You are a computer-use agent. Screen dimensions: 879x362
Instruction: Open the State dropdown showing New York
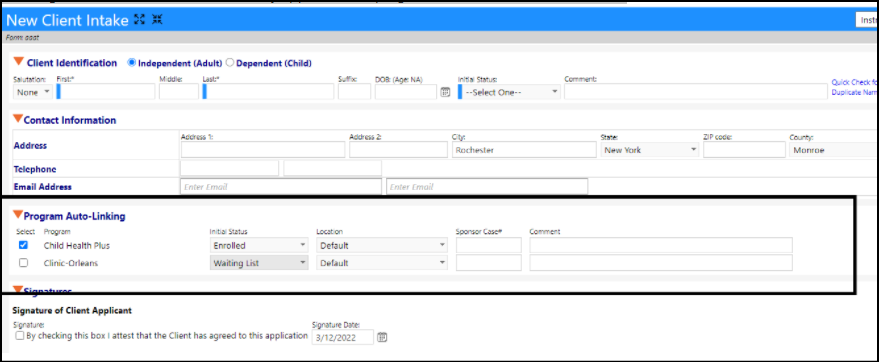tap(650, 150)
